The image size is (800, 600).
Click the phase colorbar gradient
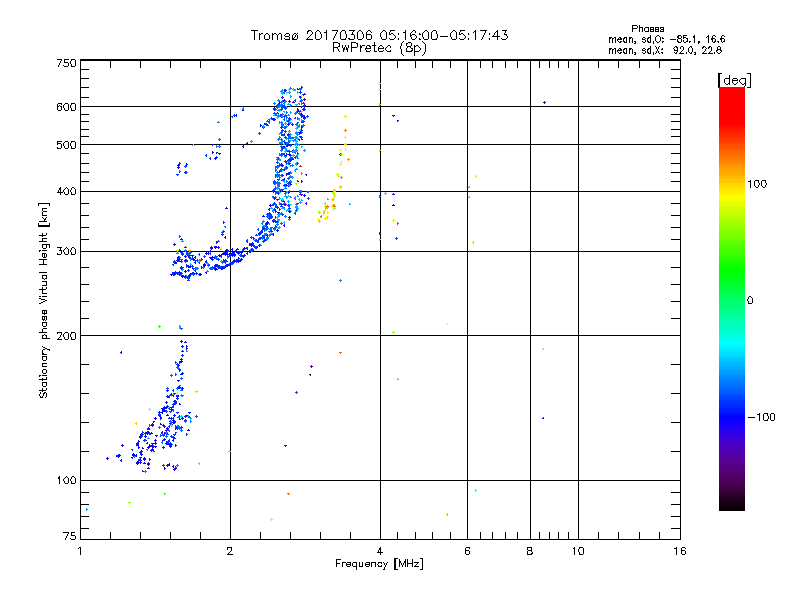(732, 299)
